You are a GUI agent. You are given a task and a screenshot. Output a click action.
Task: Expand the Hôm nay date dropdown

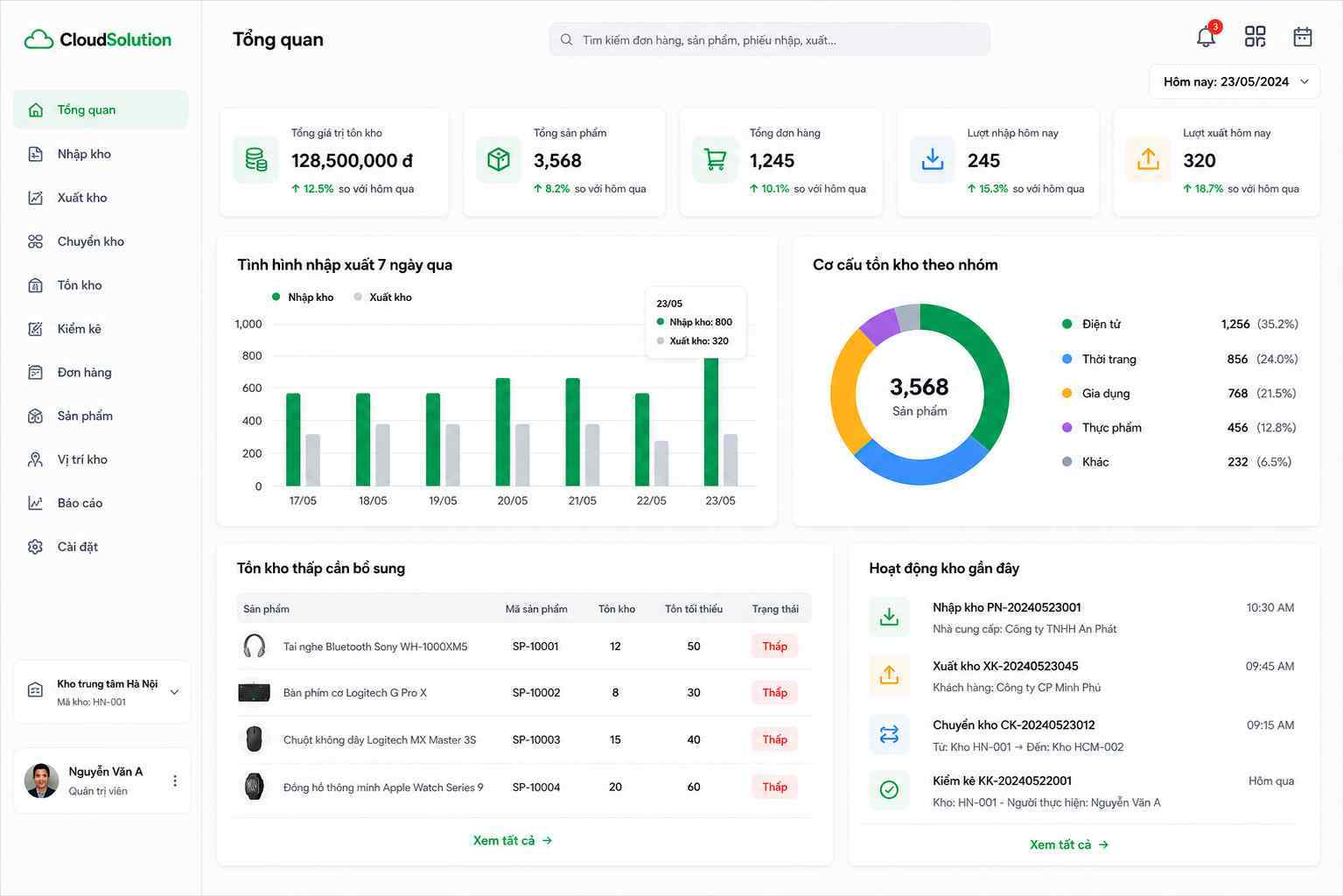point(1235,81)
